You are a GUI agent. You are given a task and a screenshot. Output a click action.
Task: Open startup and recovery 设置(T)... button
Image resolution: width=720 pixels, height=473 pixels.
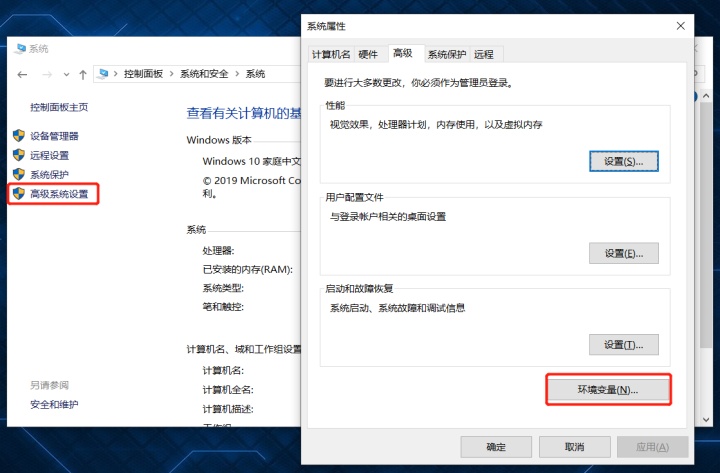click(624, 344)
